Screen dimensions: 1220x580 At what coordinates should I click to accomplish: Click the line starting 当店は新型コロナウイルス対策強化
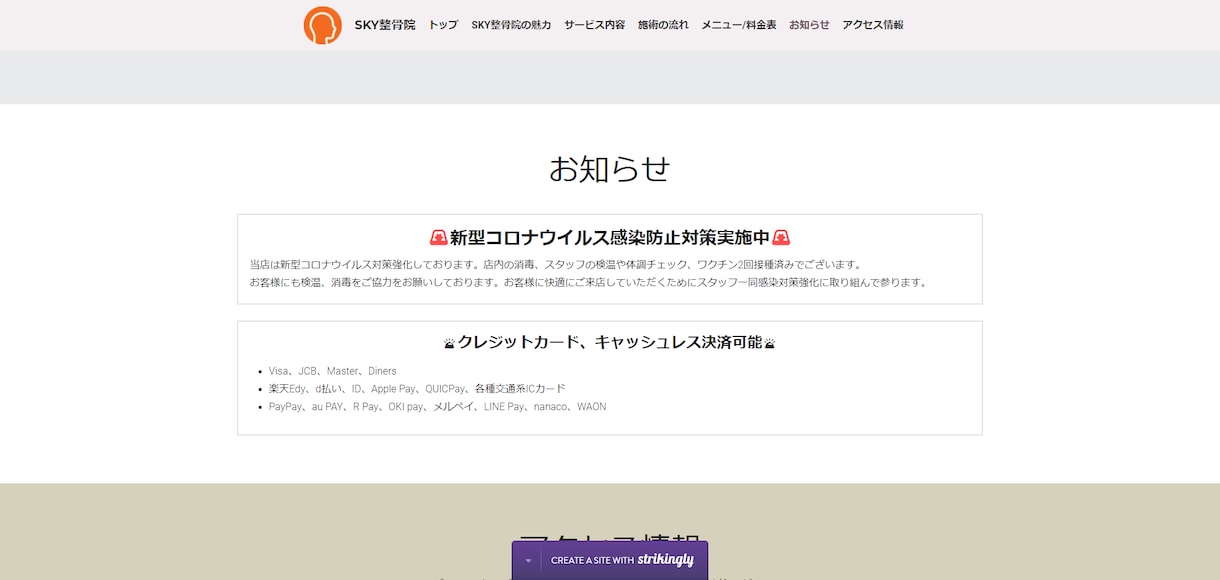(x=555, y=265)
